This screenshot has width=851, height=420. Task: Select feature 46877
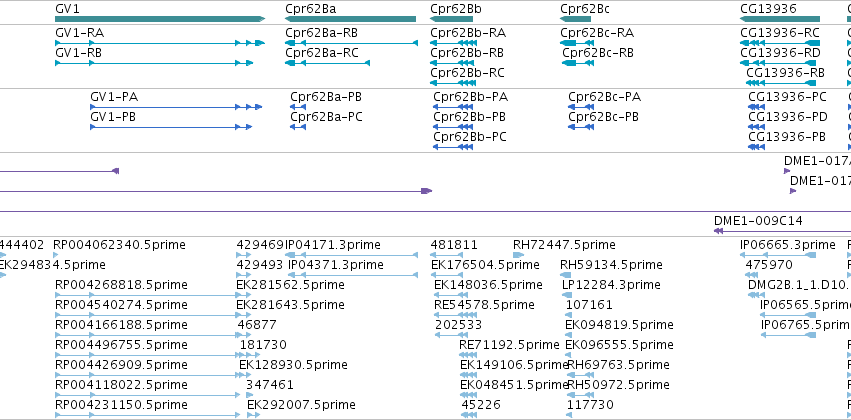coord(257,325)
